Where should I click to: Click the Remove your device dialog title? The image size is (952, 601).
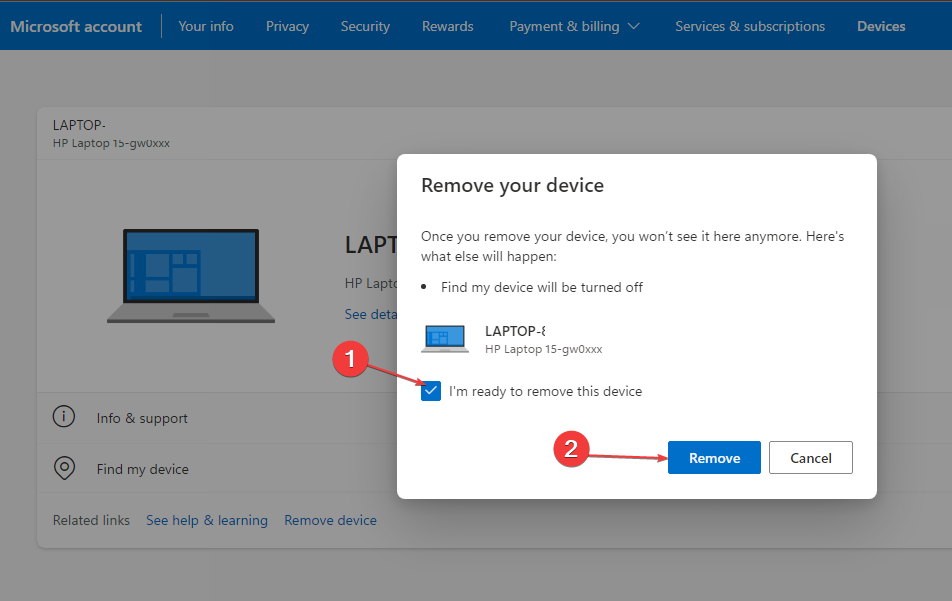512,185
